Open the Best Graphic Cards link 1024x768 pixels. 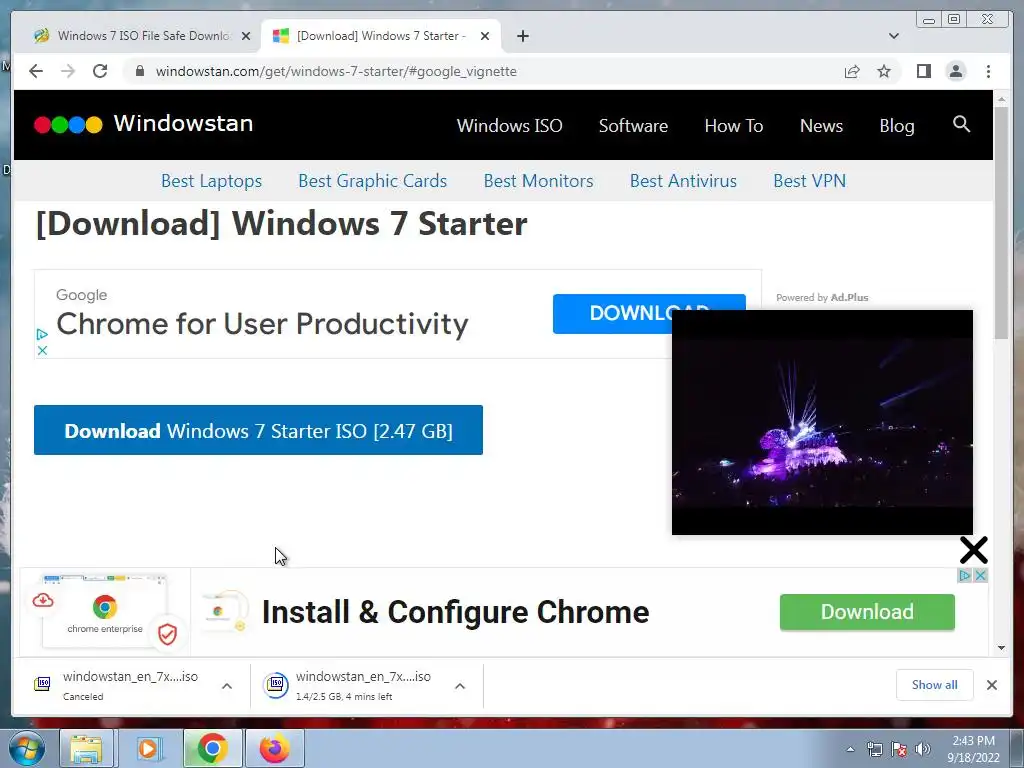click(x=372, y=181)
